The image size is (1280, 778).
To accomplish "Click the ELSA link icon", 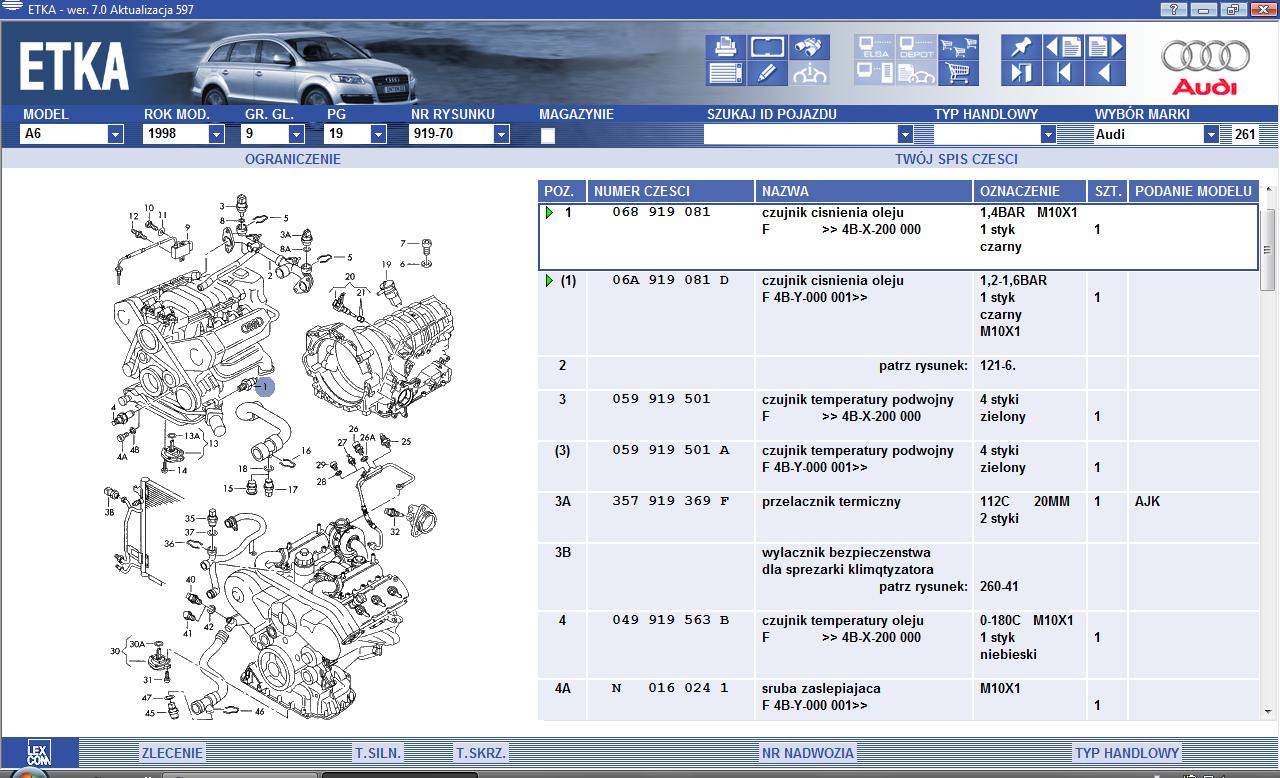I will [x=874, y=47].
